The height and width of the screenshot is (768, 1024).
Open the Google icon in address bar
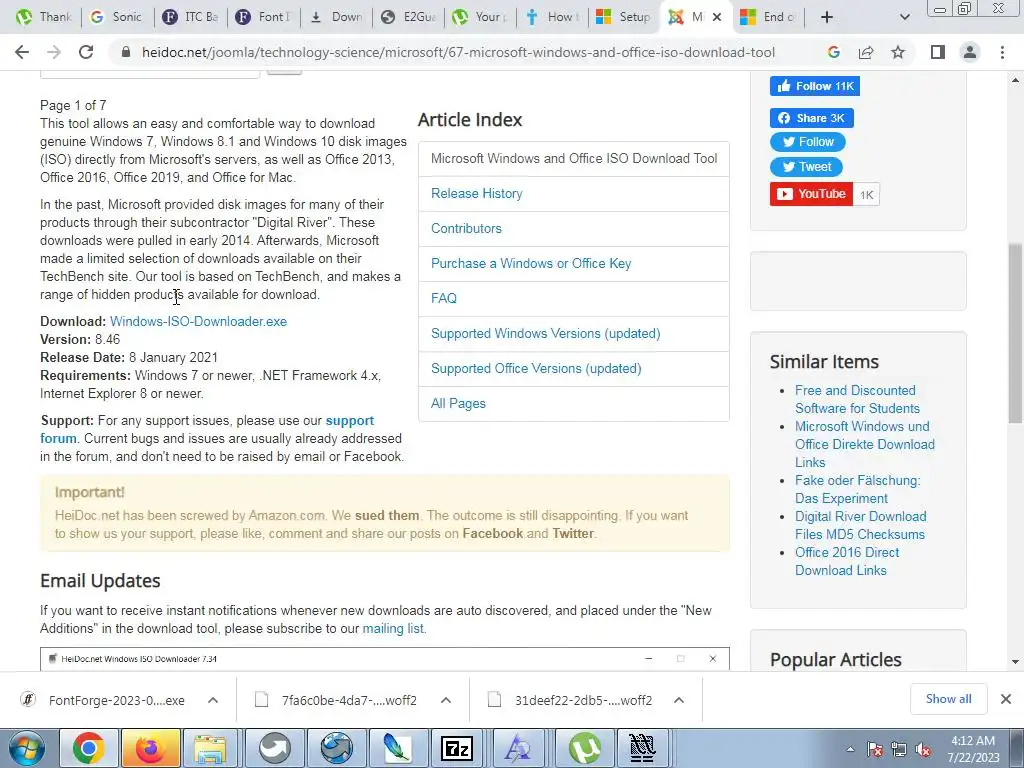click(x=833, y=52)
